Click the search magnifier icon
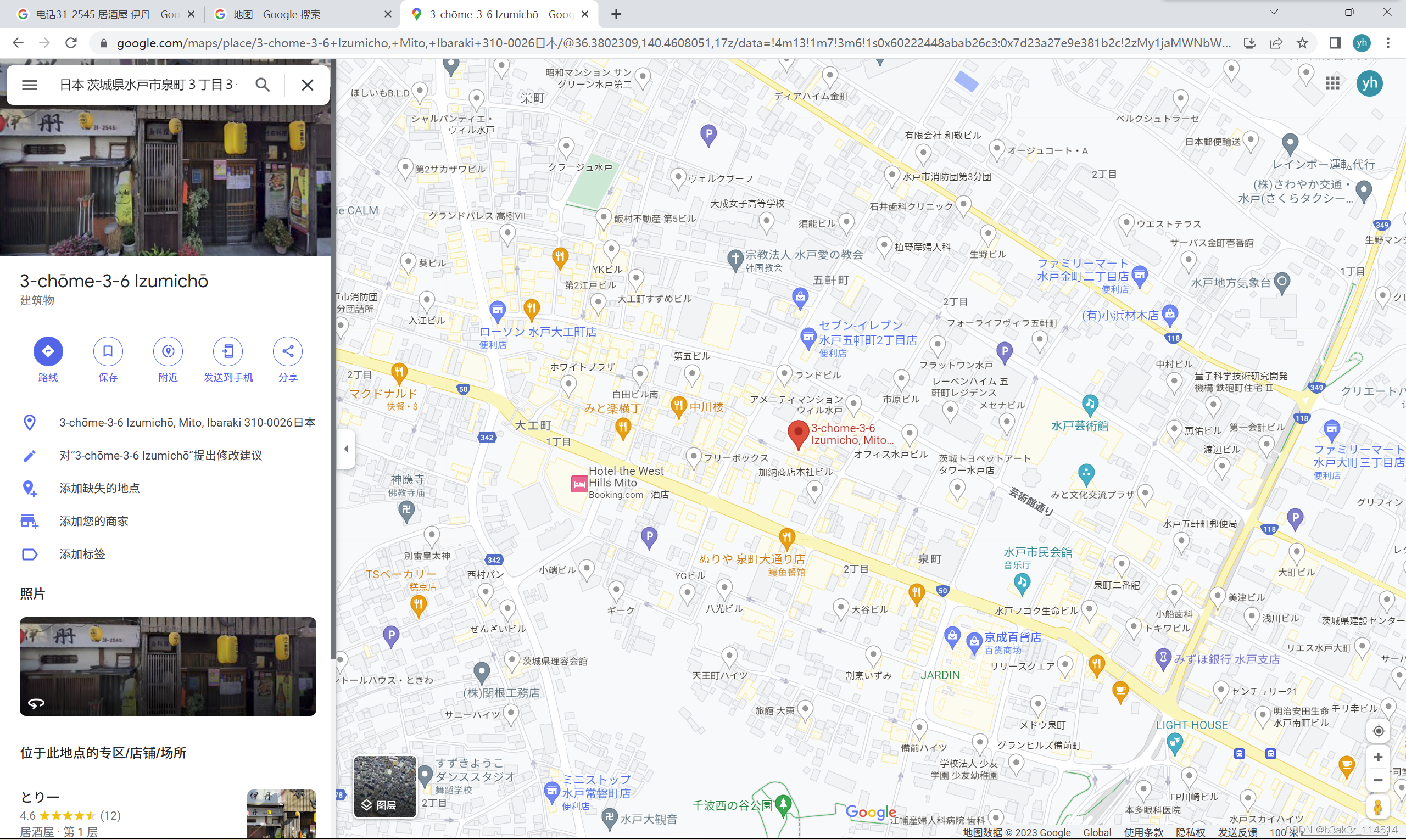Screen dimensions: 1406x840 tap(262, 85)
